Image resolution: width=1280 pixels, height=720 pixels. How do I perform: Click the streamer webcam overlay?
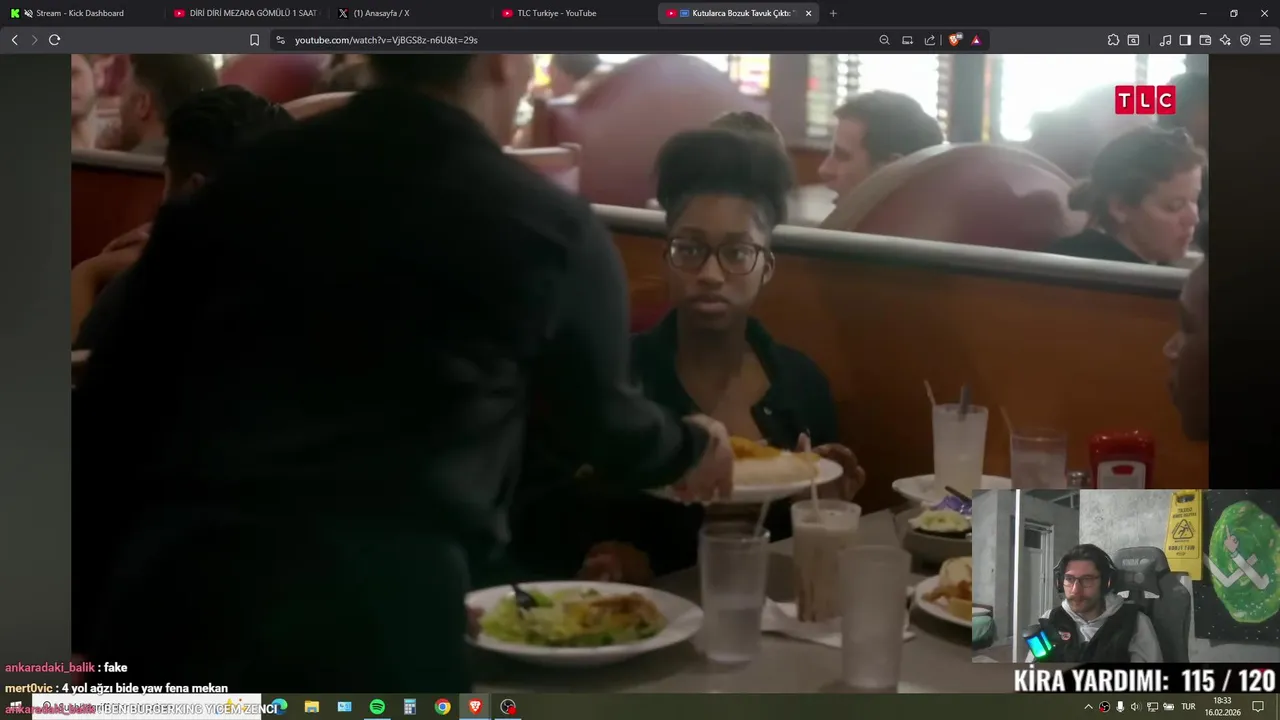pos(1125,577)
